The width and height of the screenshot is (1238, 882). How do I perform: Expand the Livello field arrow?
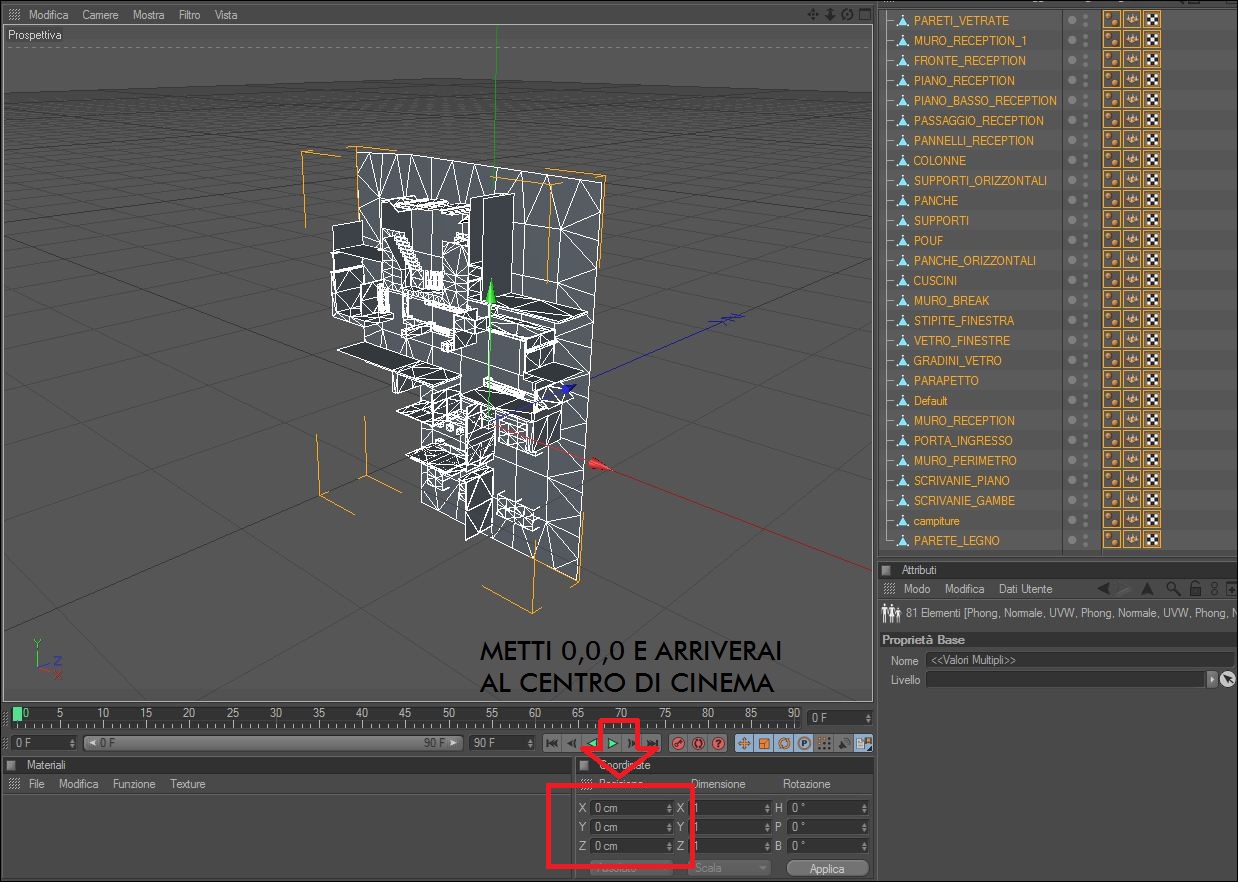(1212, 680)
